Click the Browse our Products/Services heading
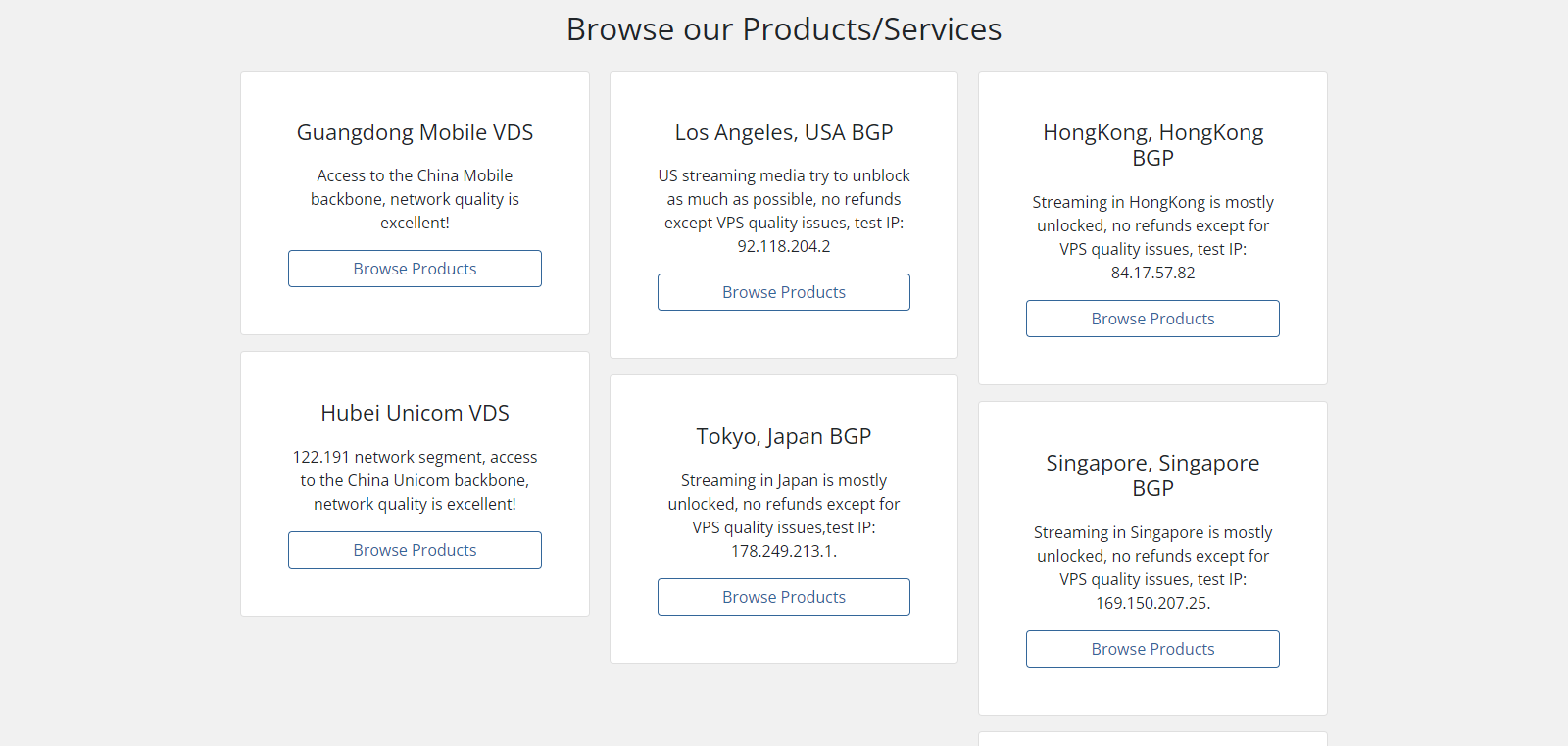This screenshot has width=1568, height=746. (784, 29)
